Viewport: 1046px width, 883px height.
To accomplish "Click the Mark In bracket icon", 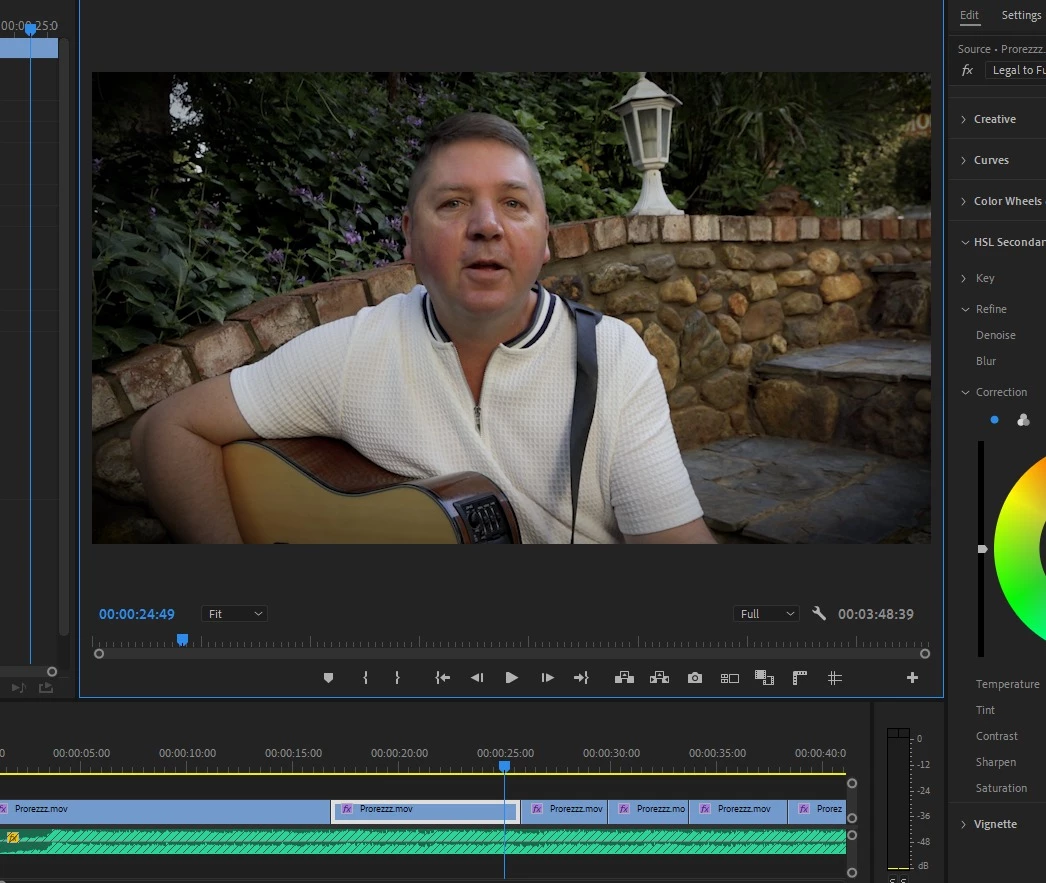I will pyautogui.click(x=365, y=678).
